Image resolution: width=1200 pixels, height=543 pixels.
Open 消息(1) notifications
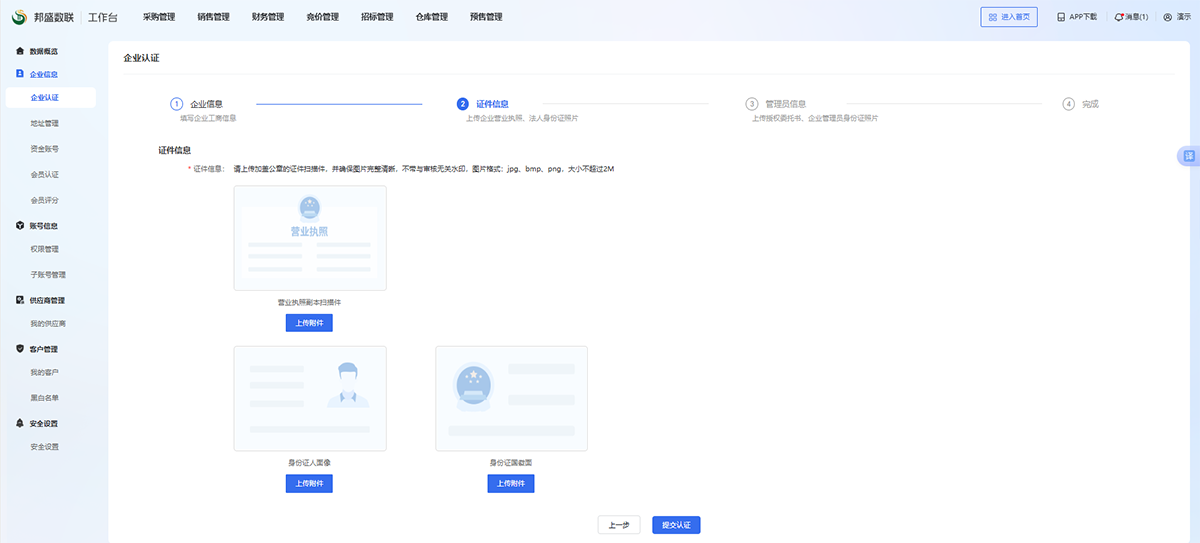pyautogui.click(x=1131, y=17)
